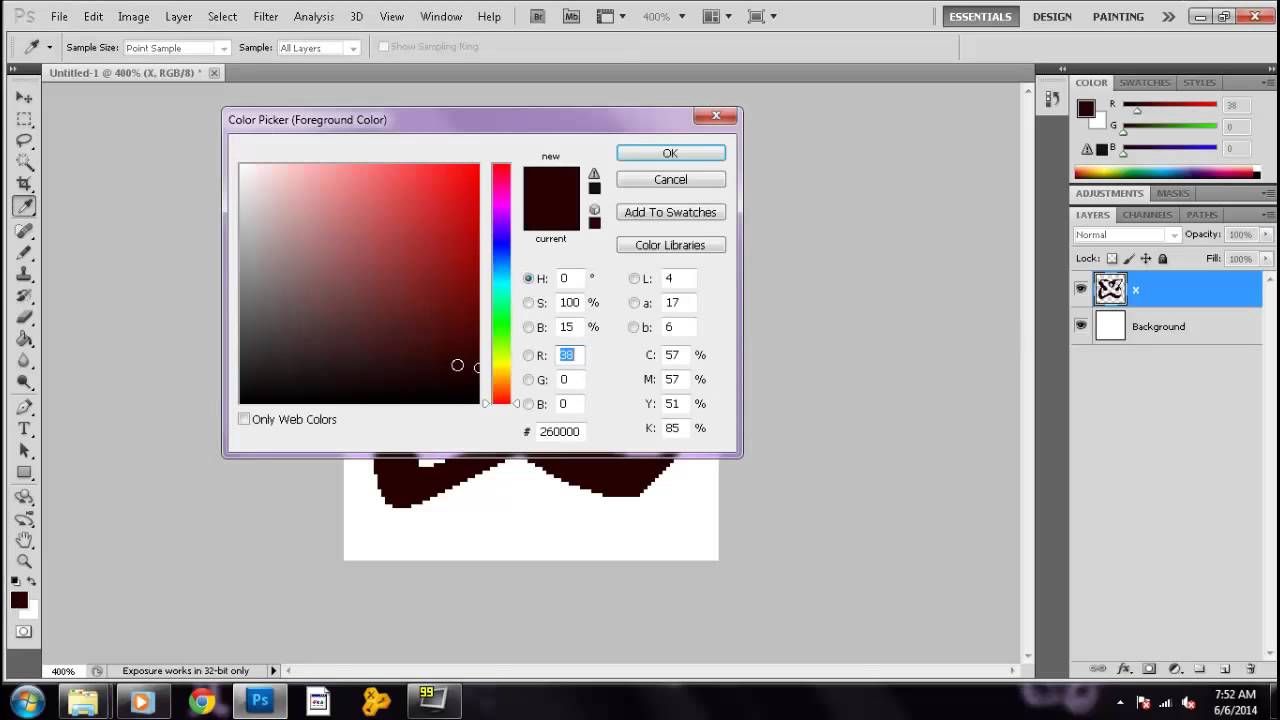
Task: Click the Add layer mask icon
Action: coord(1150,668)
